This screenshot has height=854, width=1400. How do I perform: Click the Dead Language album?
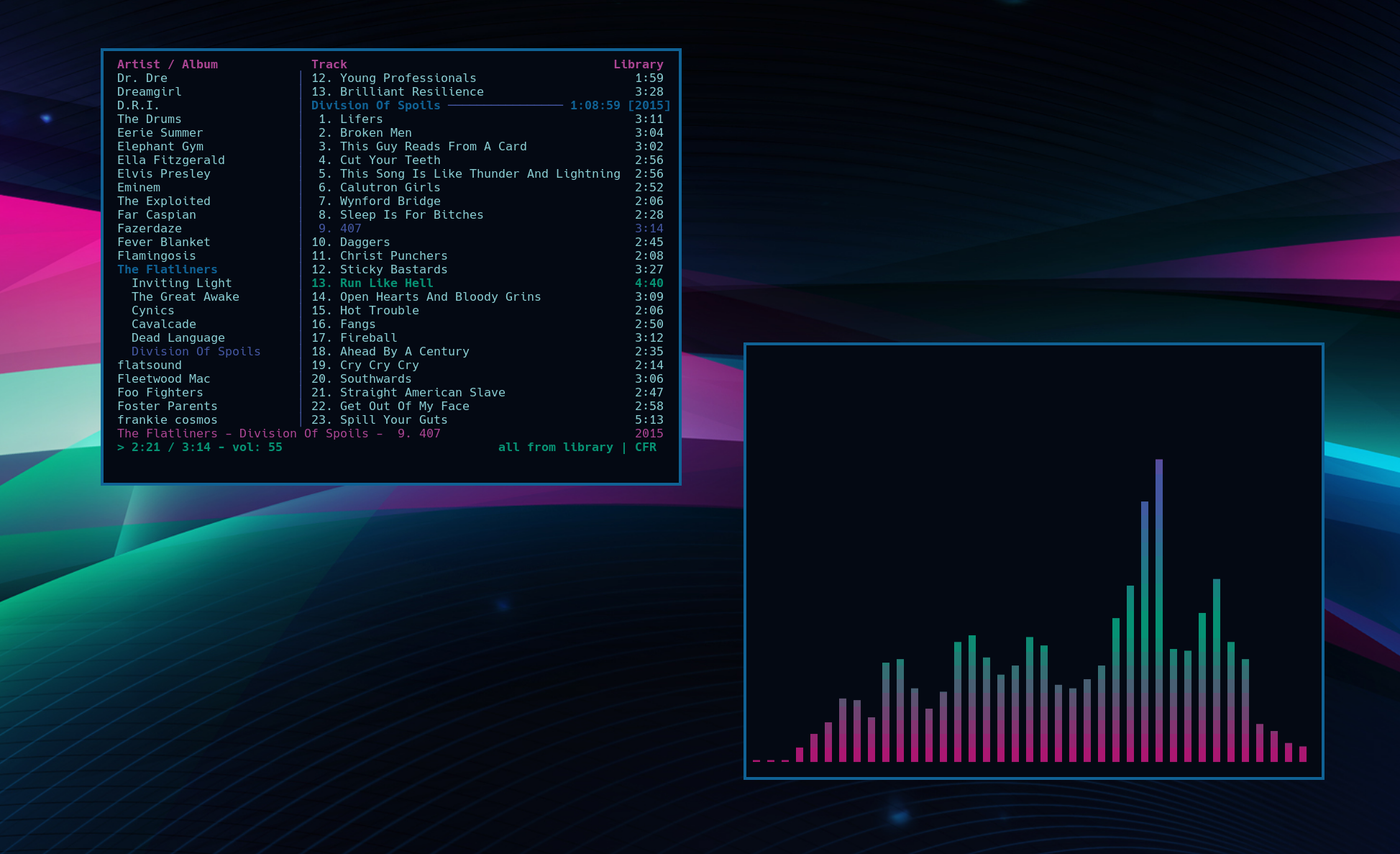click(178, 338)
